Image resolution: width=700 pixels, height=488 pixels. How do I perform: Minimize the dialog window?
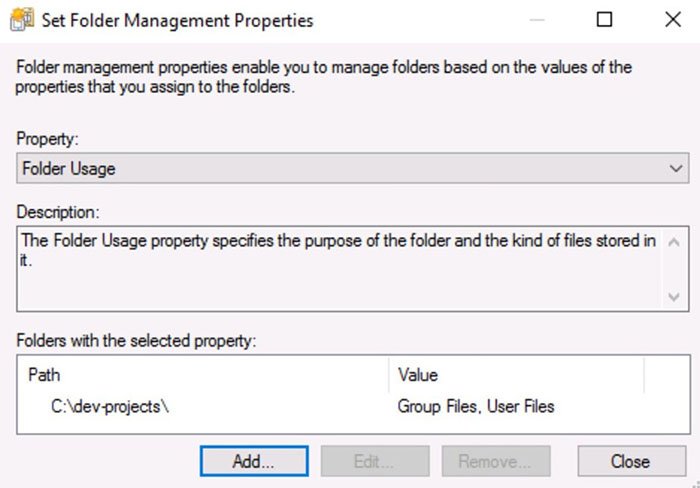coord(537,19)
